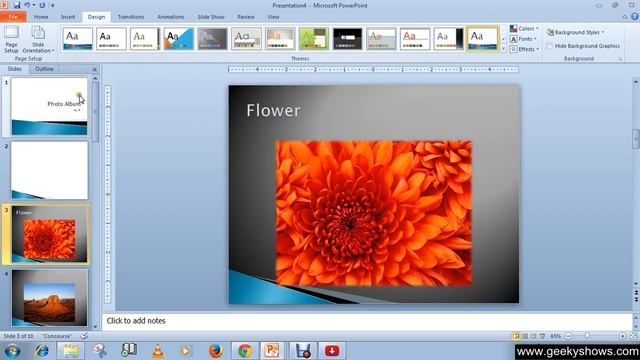Launch Internet Explorer from taskbar
Viewport: 640px width, 360px height.
[42, 351]
